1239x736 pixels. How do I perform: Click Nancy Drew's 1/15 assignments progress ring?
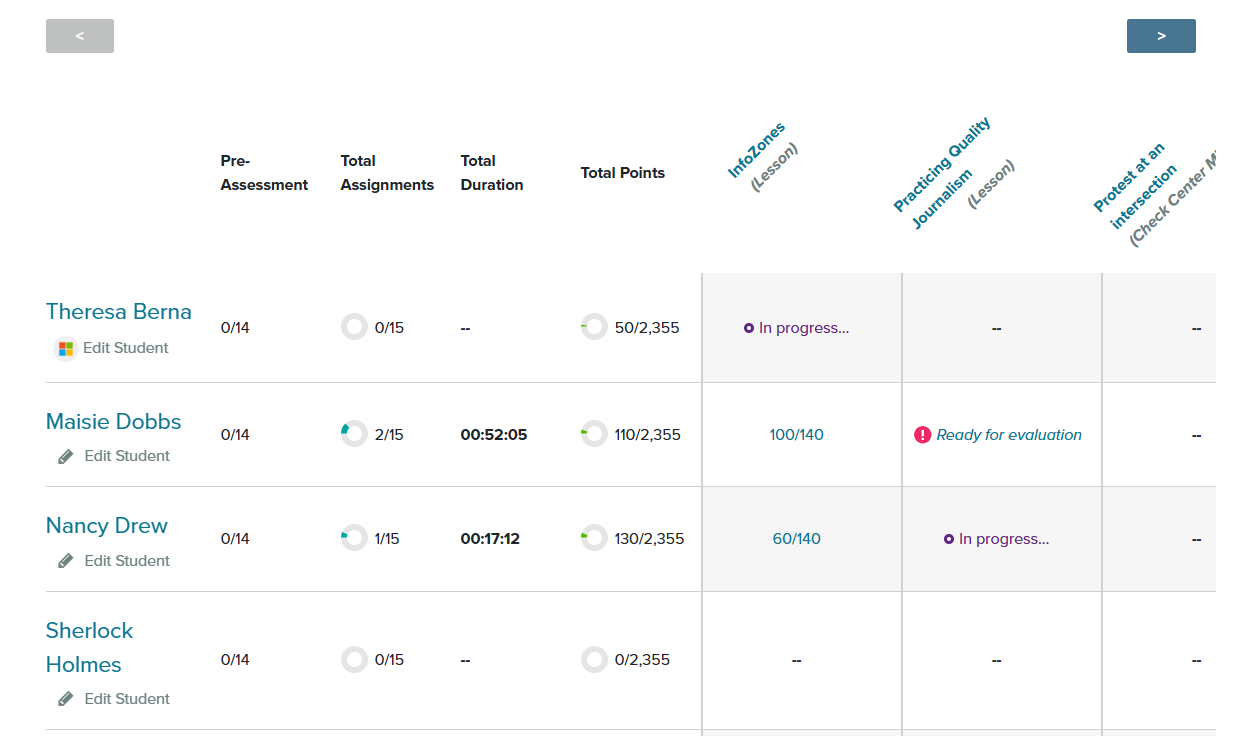[354, 539]
